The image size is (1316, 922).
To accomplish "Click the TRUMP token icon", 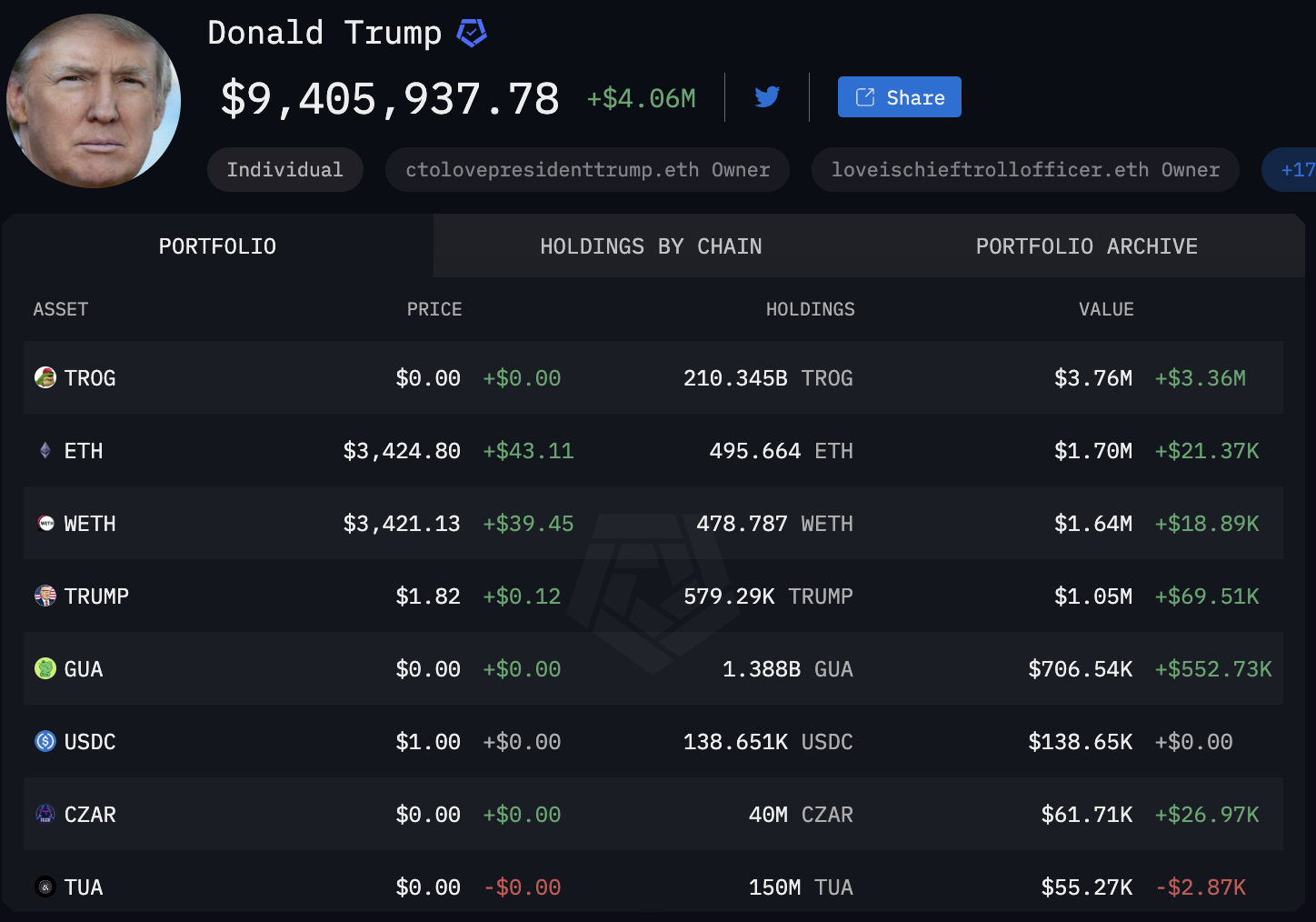I will coord(45,596).
